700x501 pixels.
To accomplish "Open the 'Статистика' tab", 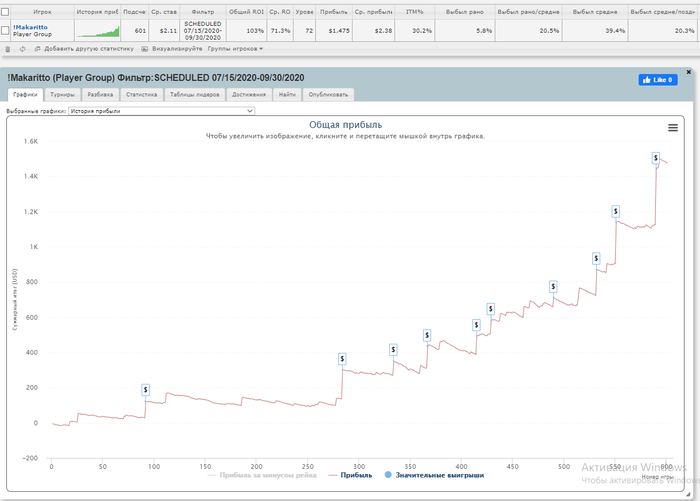I will click(142, 95).
